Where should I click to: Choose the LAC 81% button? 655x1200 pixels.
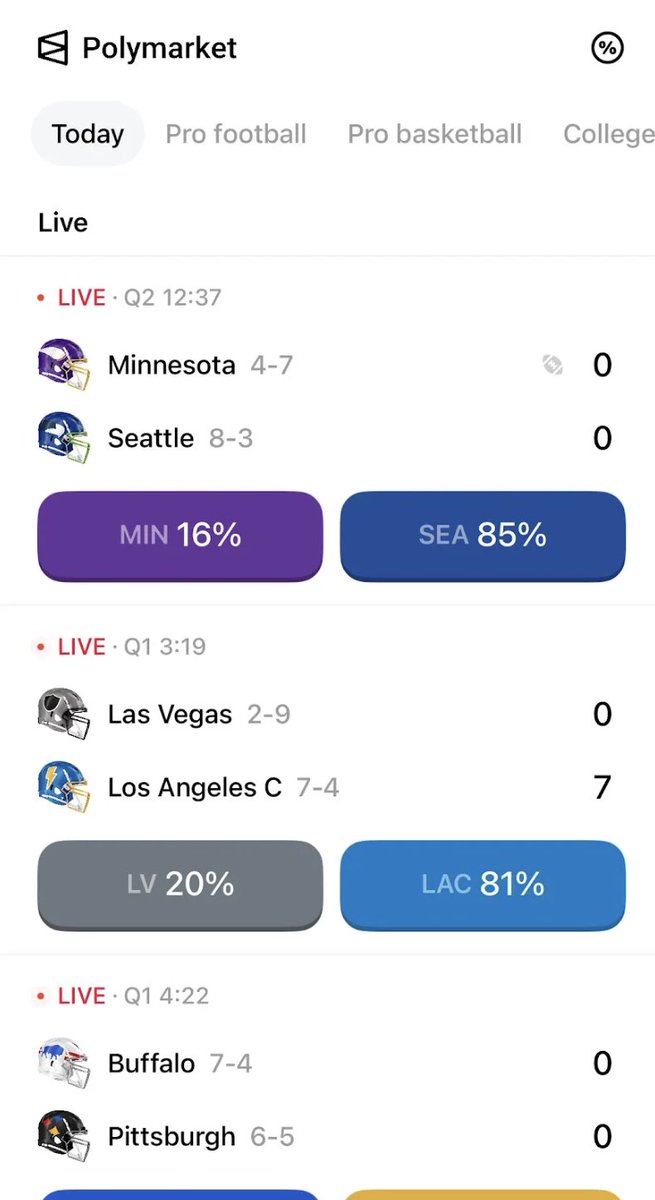pyautogui.click(x=483, y=884)
